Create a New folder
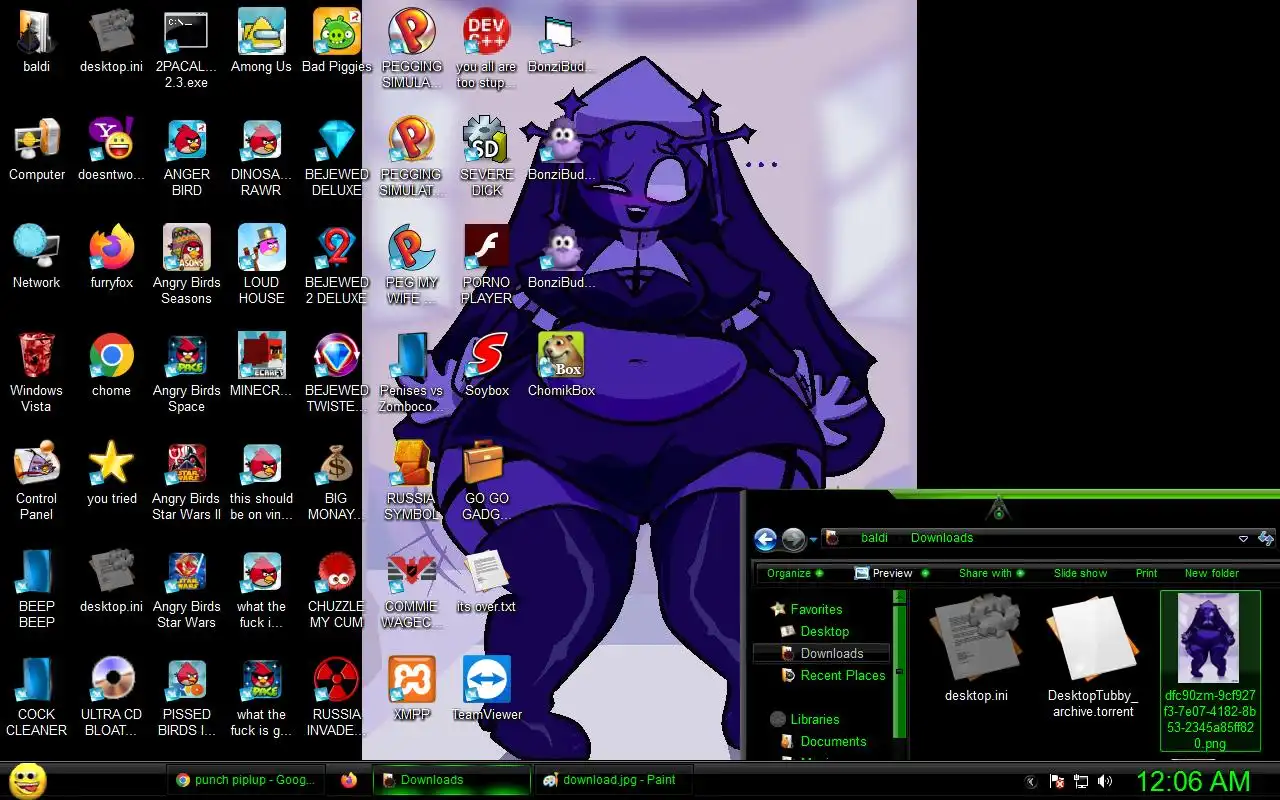1280x800 pixels. [x=1211, y=573]
